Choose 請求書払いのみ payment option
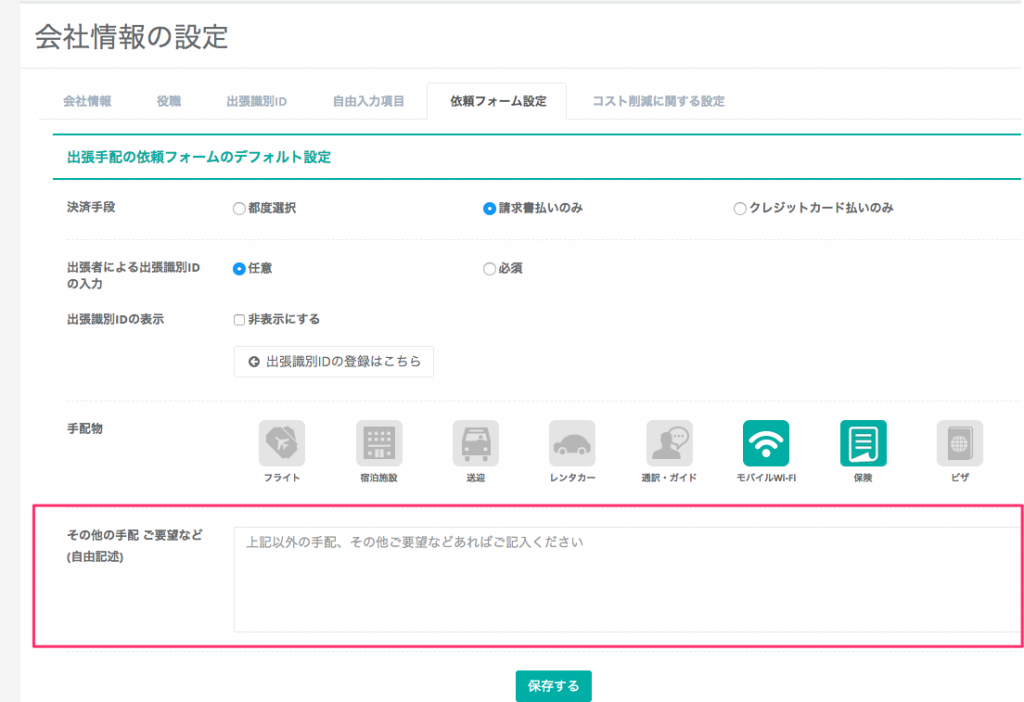This screenshot has height=702, width=1024. 490,209
